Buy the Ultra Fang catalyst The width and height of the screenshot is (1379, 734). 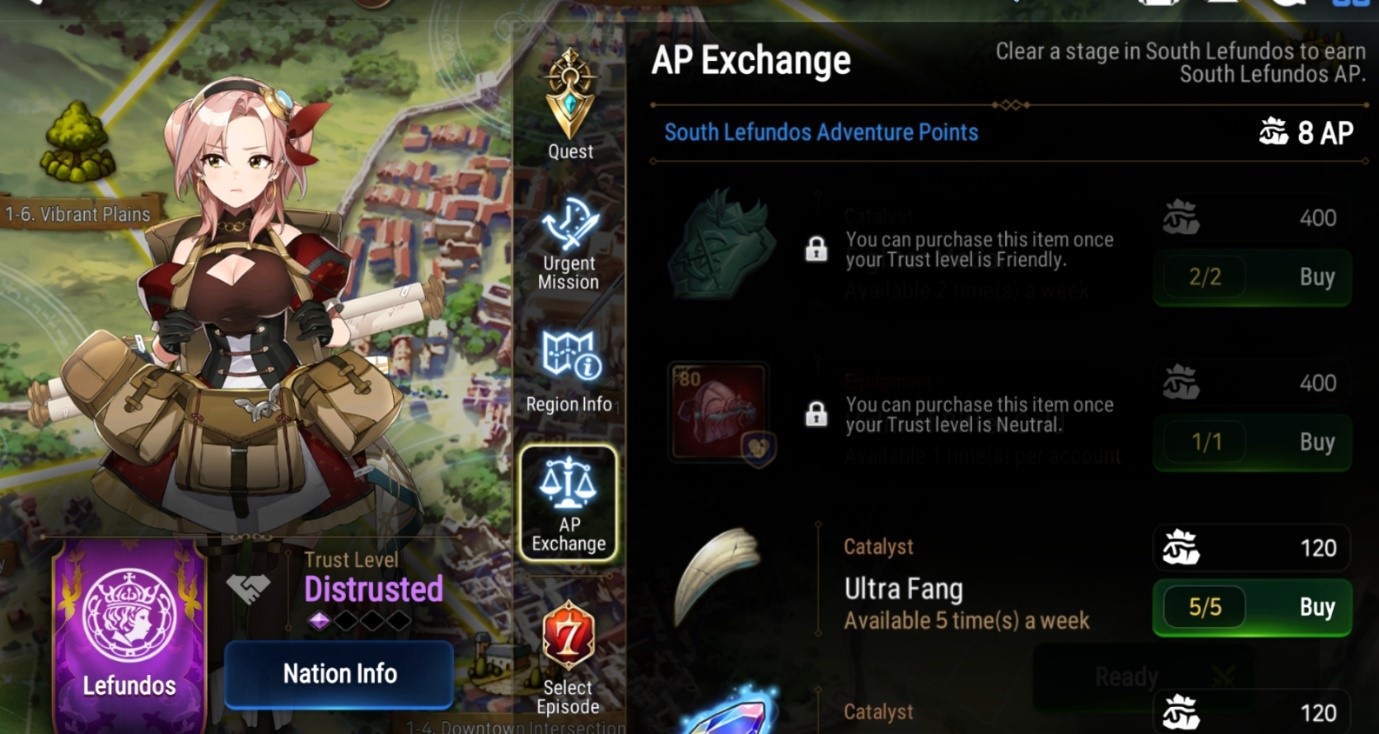pyautogui.click(x=1252, y=607)
